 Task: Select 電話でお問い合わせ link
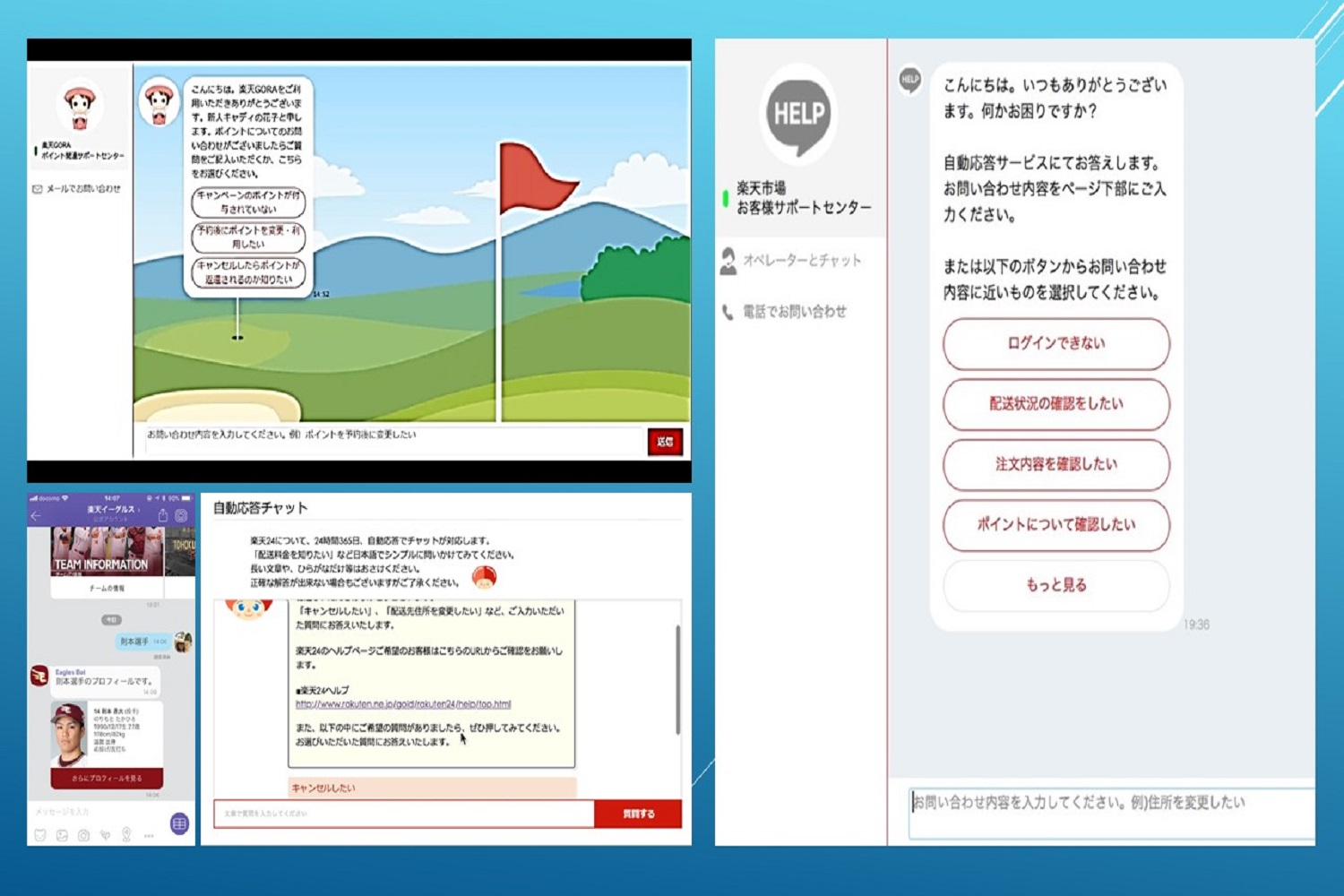(x=795, y=312)
